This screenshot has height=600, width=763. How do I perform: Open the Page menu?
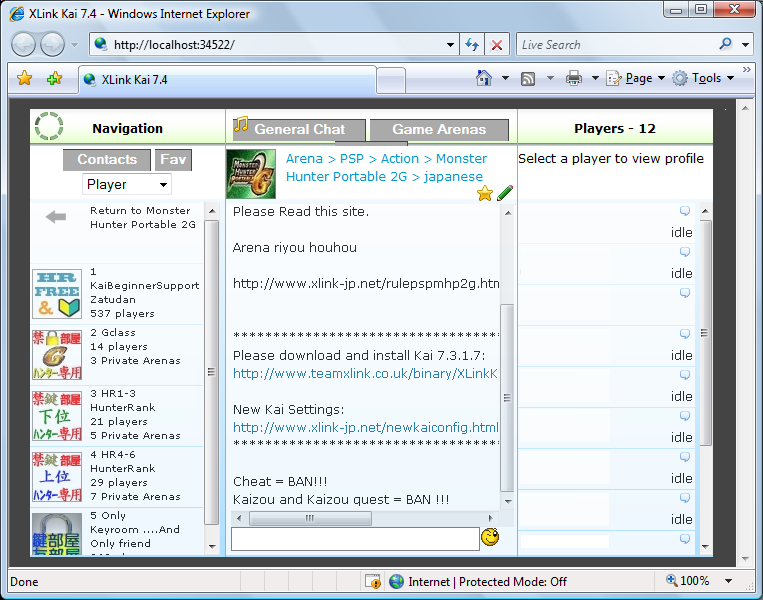636,78
